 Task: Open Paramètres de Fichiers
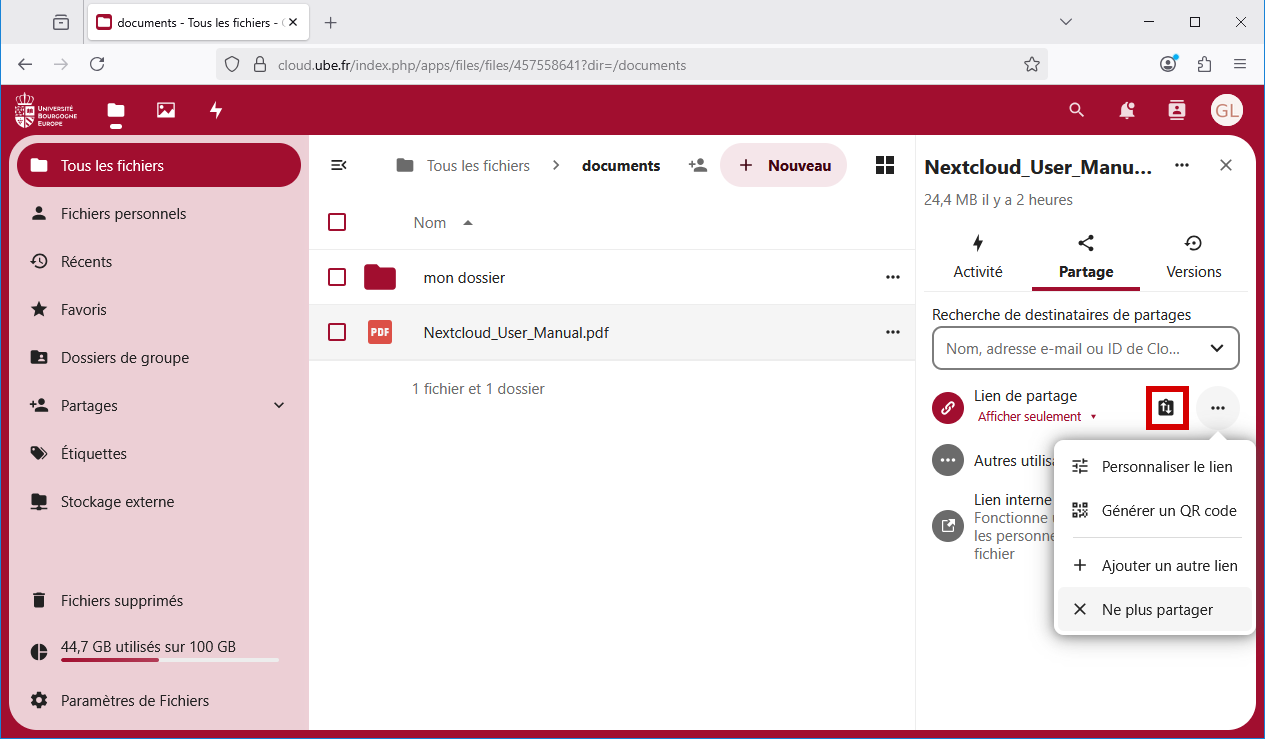pos(134,701)
